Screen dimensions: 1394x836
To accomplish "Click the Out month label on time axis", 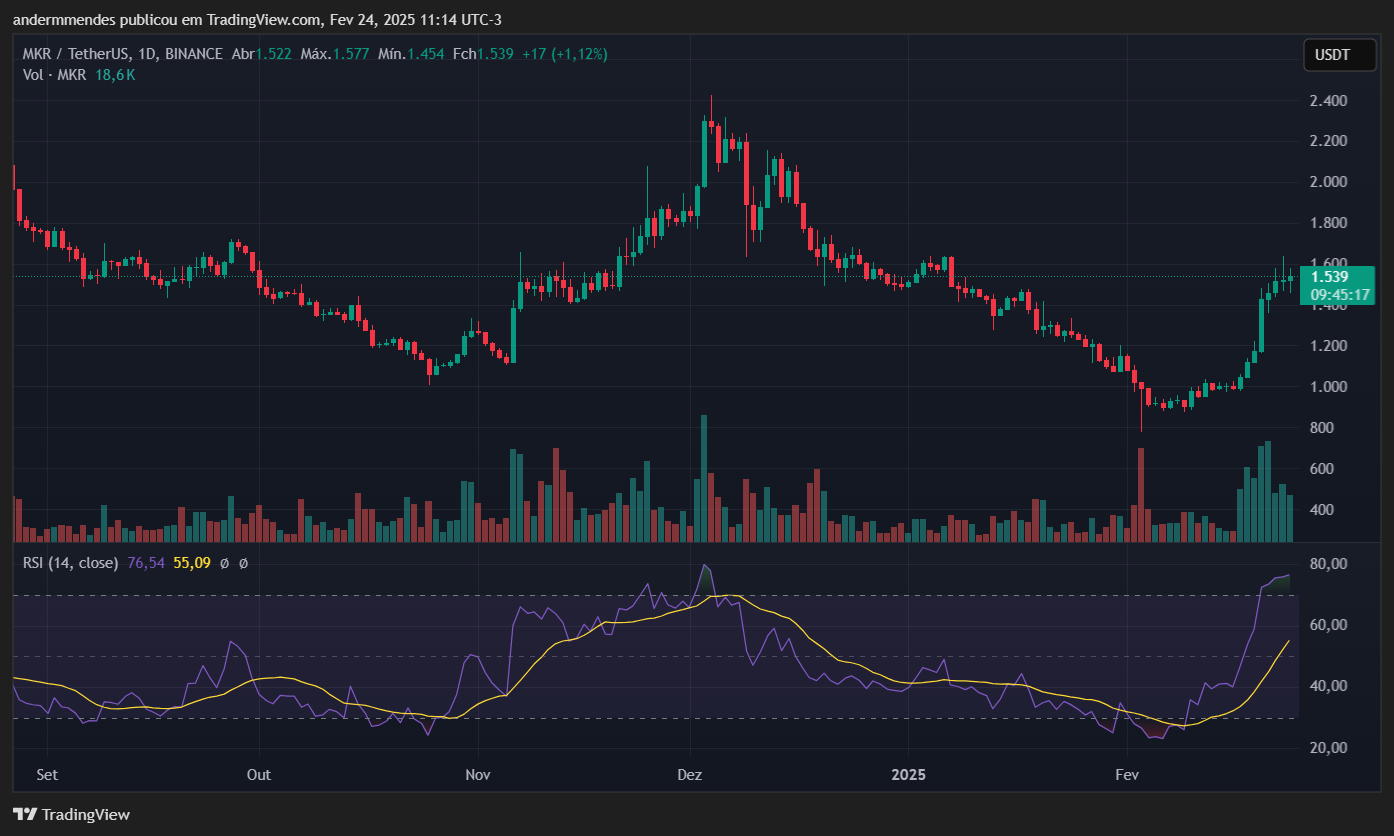I will (259, 775).
